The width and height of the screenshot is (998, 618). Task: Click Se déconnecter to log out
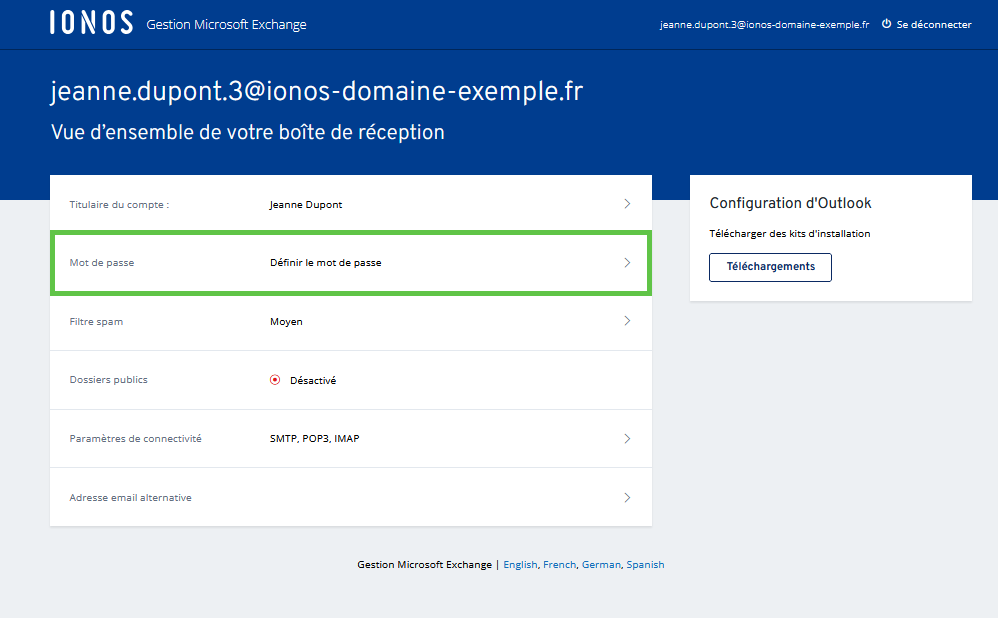933,25
